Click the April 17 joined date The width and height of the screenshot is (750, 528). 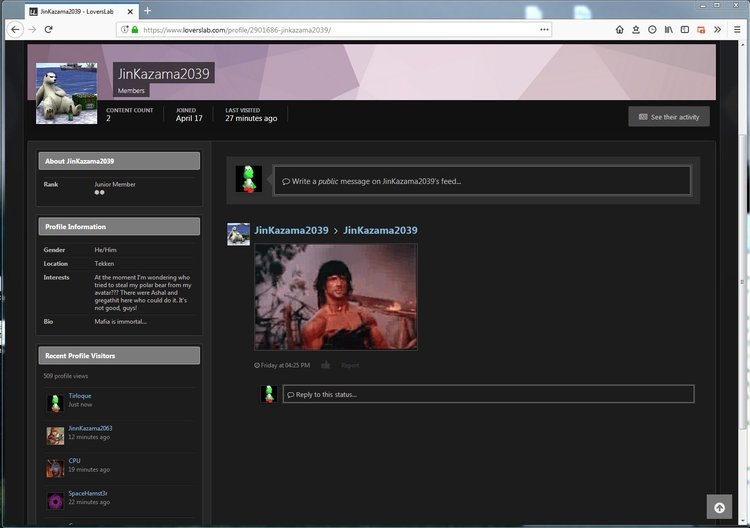tap(189, 118)
